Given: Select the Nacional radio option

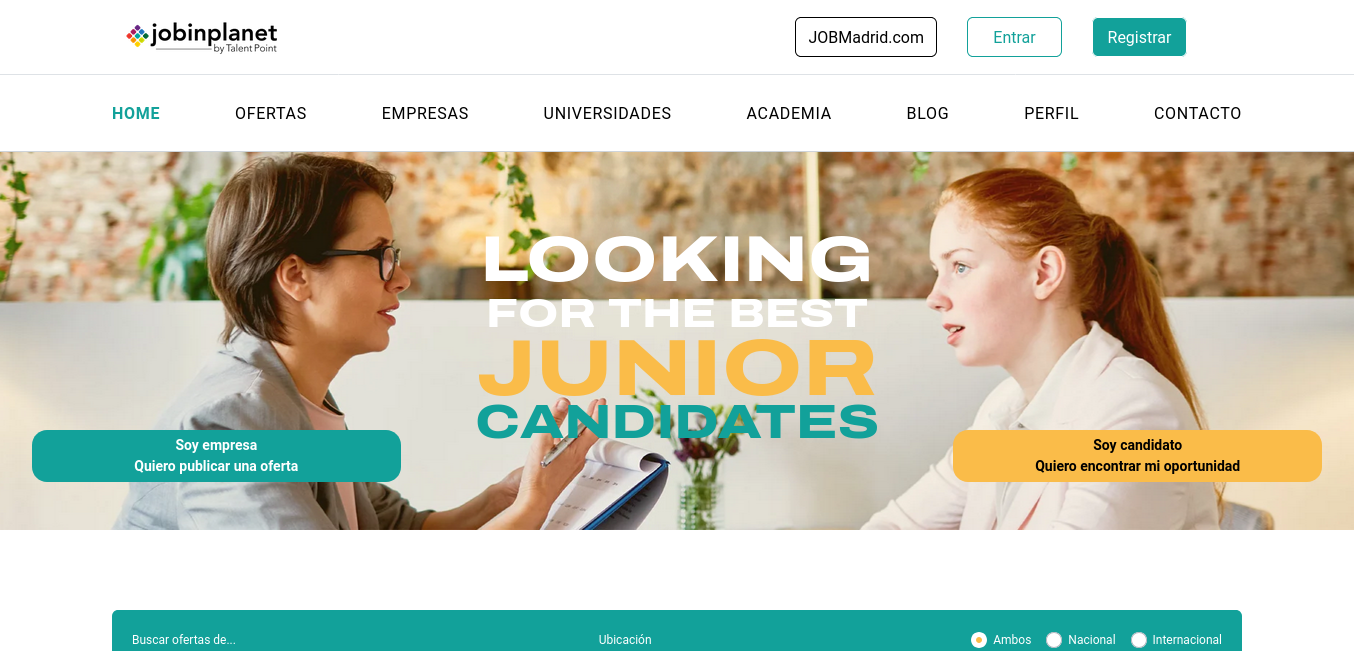Looking at the screenshot, I should [x=1054, y=640].
